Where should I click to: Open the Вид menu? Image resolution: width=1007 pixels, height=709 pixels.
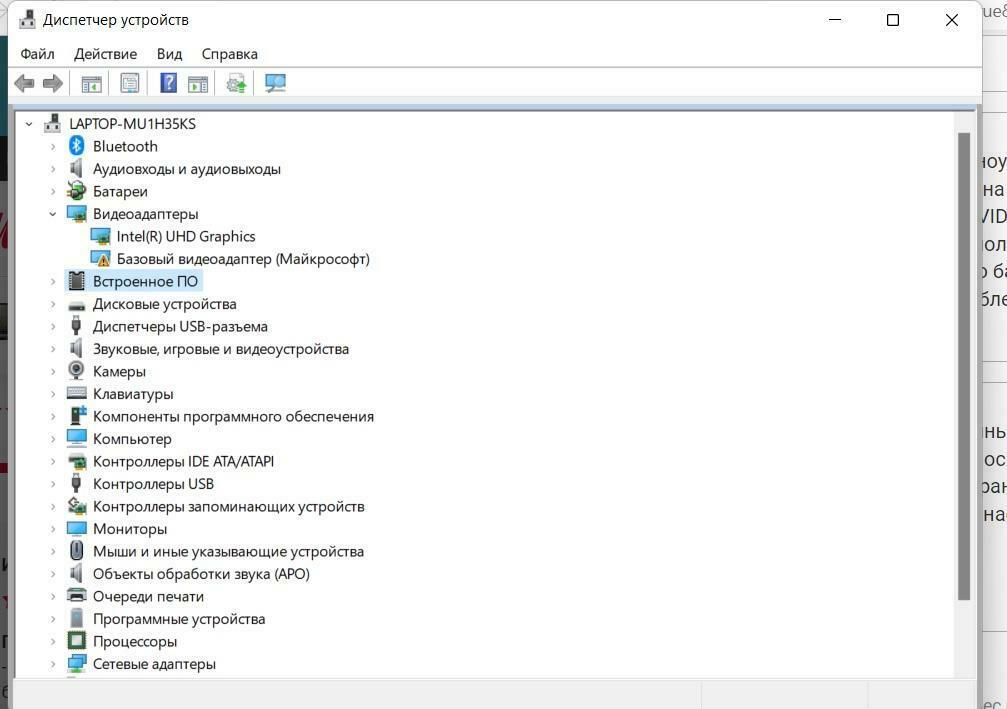[x=170, y=54]
